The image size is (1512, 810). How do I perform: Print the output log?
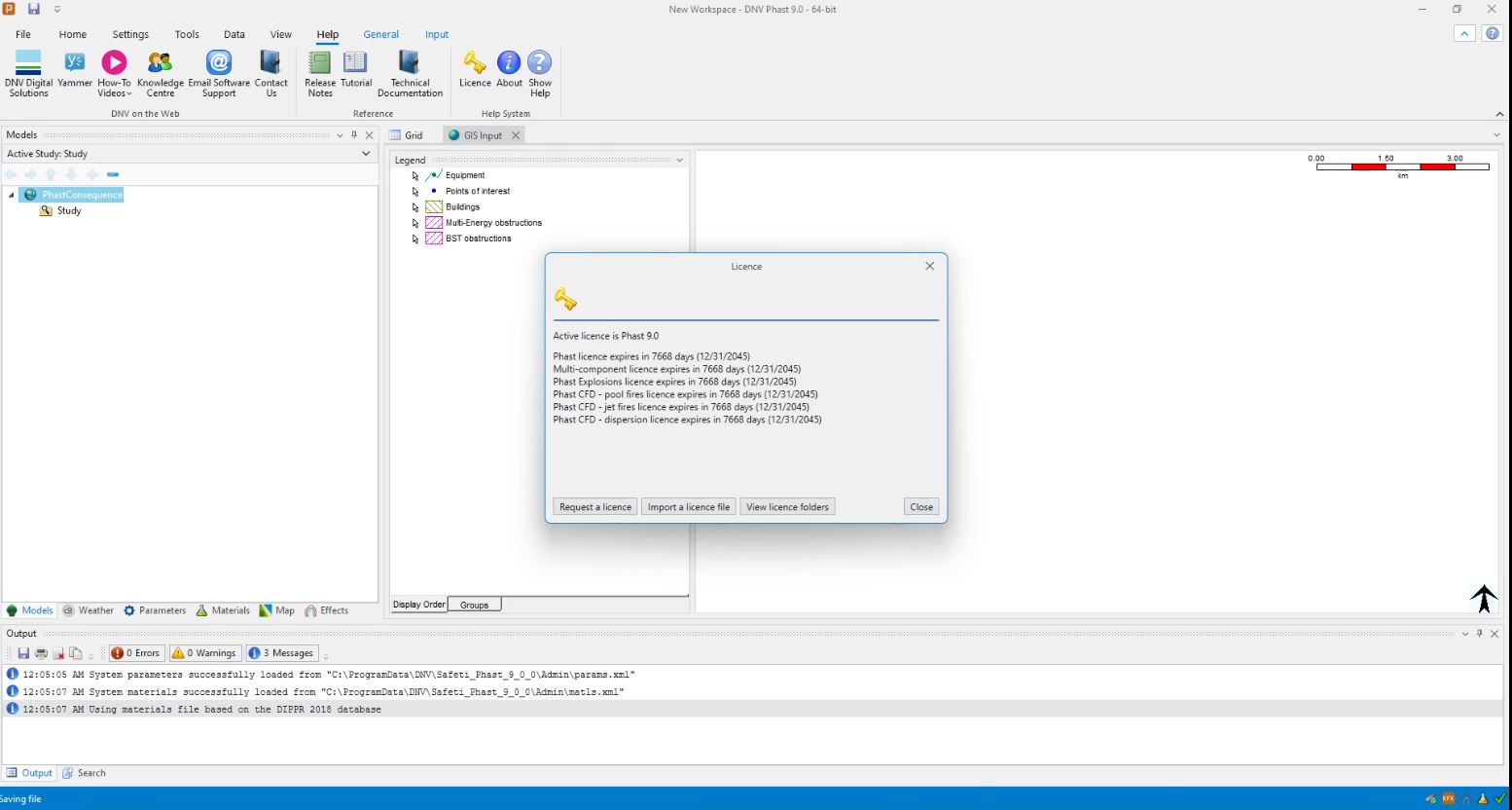click(41, 653)
